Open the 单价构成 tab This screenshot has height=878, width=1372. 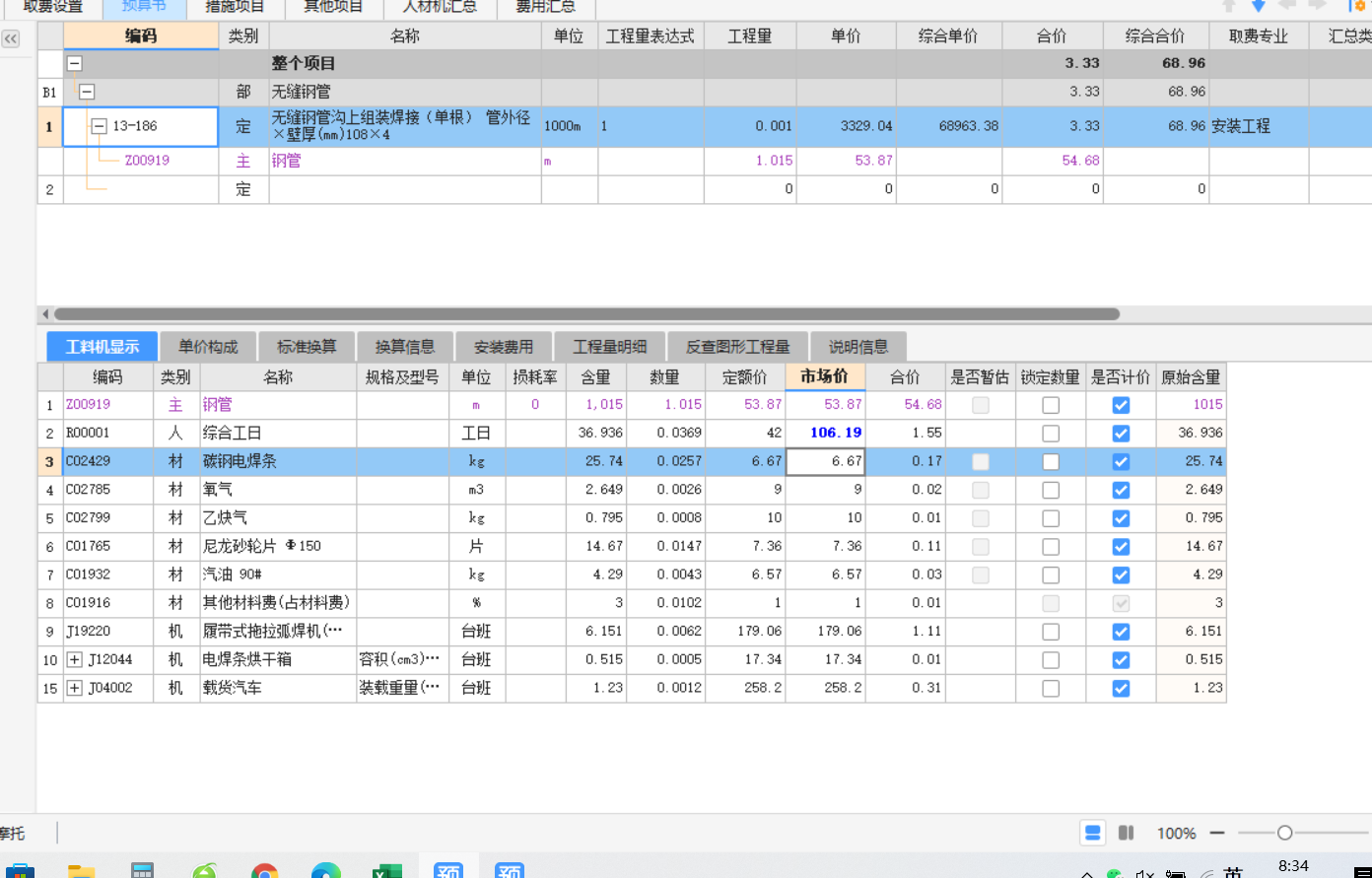(208, 347)
